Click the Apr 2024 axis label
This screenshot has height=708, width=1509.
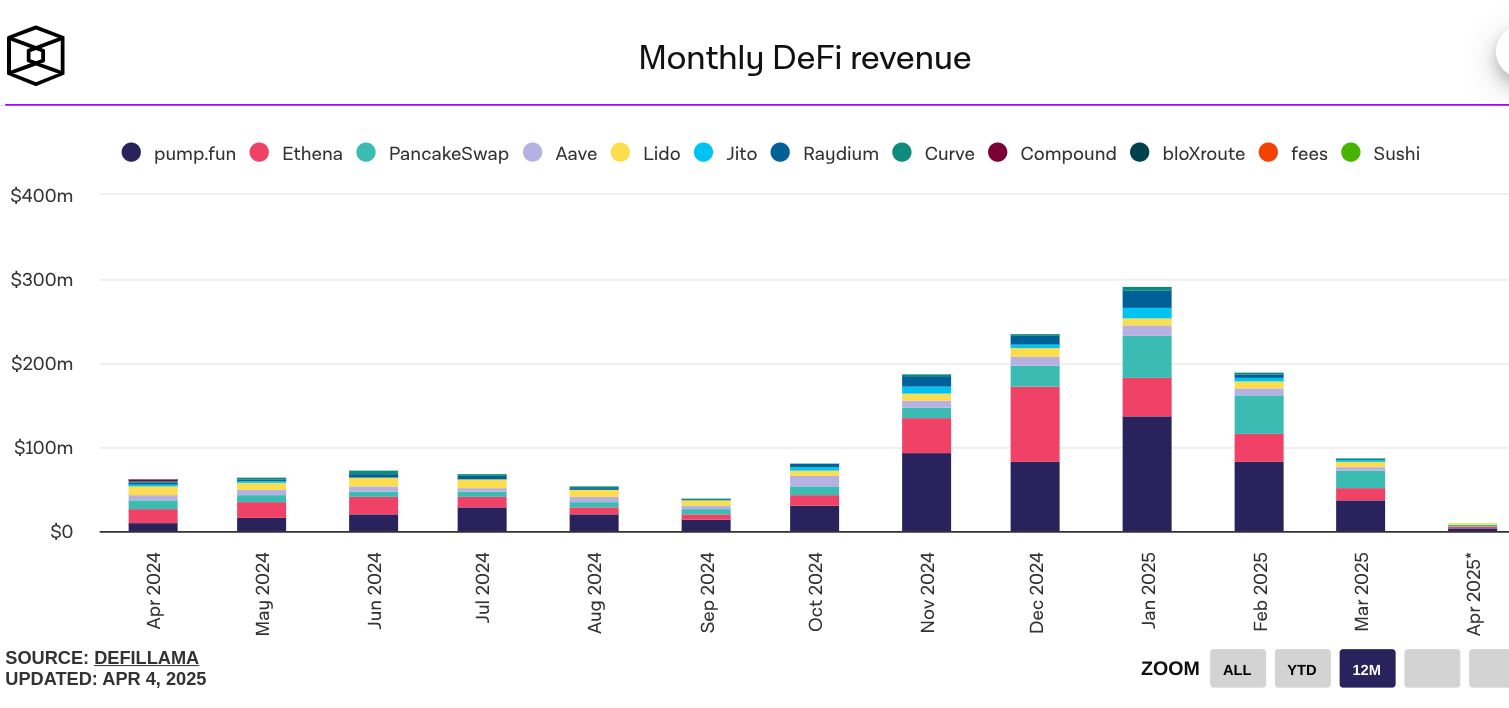[x=153, y=590]
